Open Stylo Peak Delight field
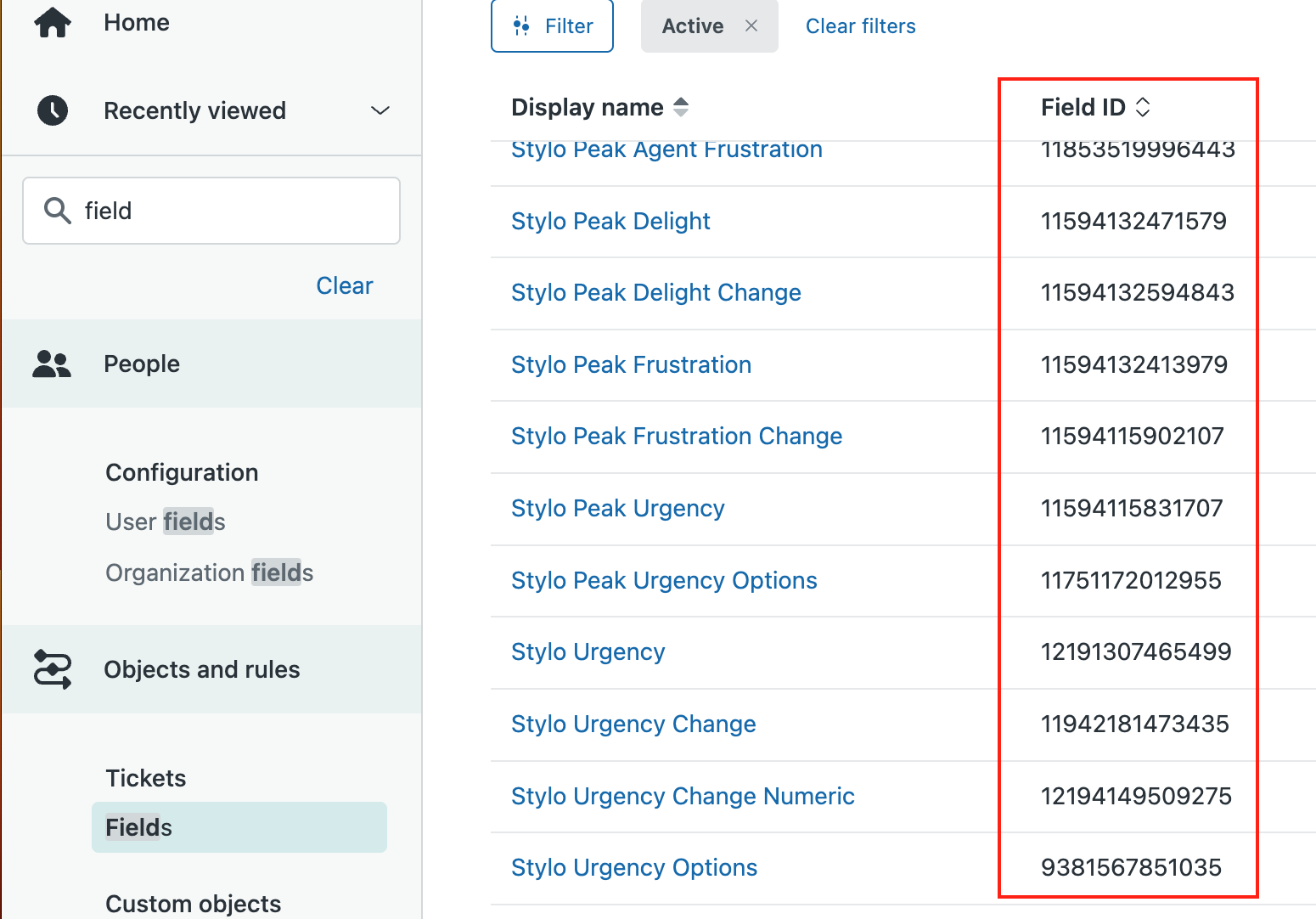 click(x=610, y=221)
